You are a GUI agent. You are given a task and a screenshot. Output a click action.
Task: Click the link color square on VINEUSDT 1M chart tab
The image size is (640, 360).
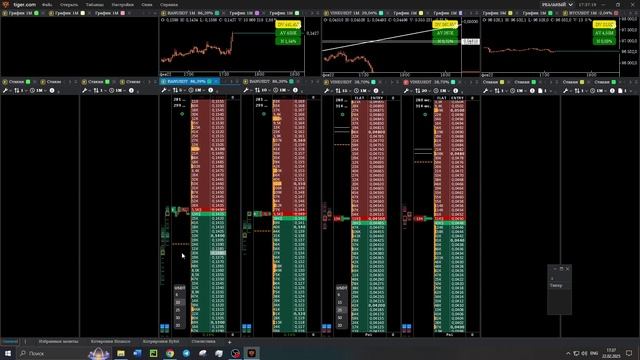[381, 13]
